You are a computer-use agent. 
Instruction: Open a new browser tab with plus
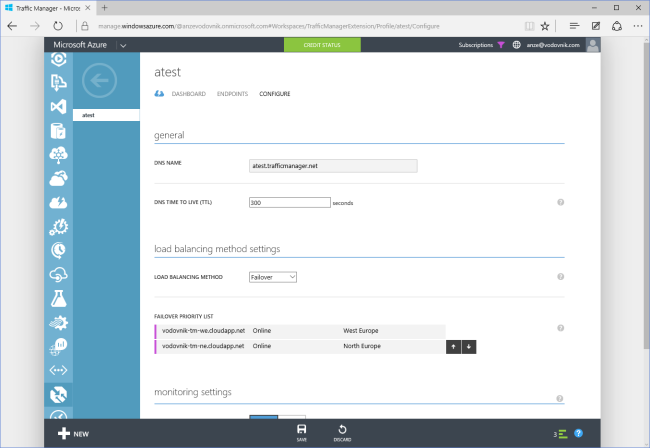[x=104, y=8]
